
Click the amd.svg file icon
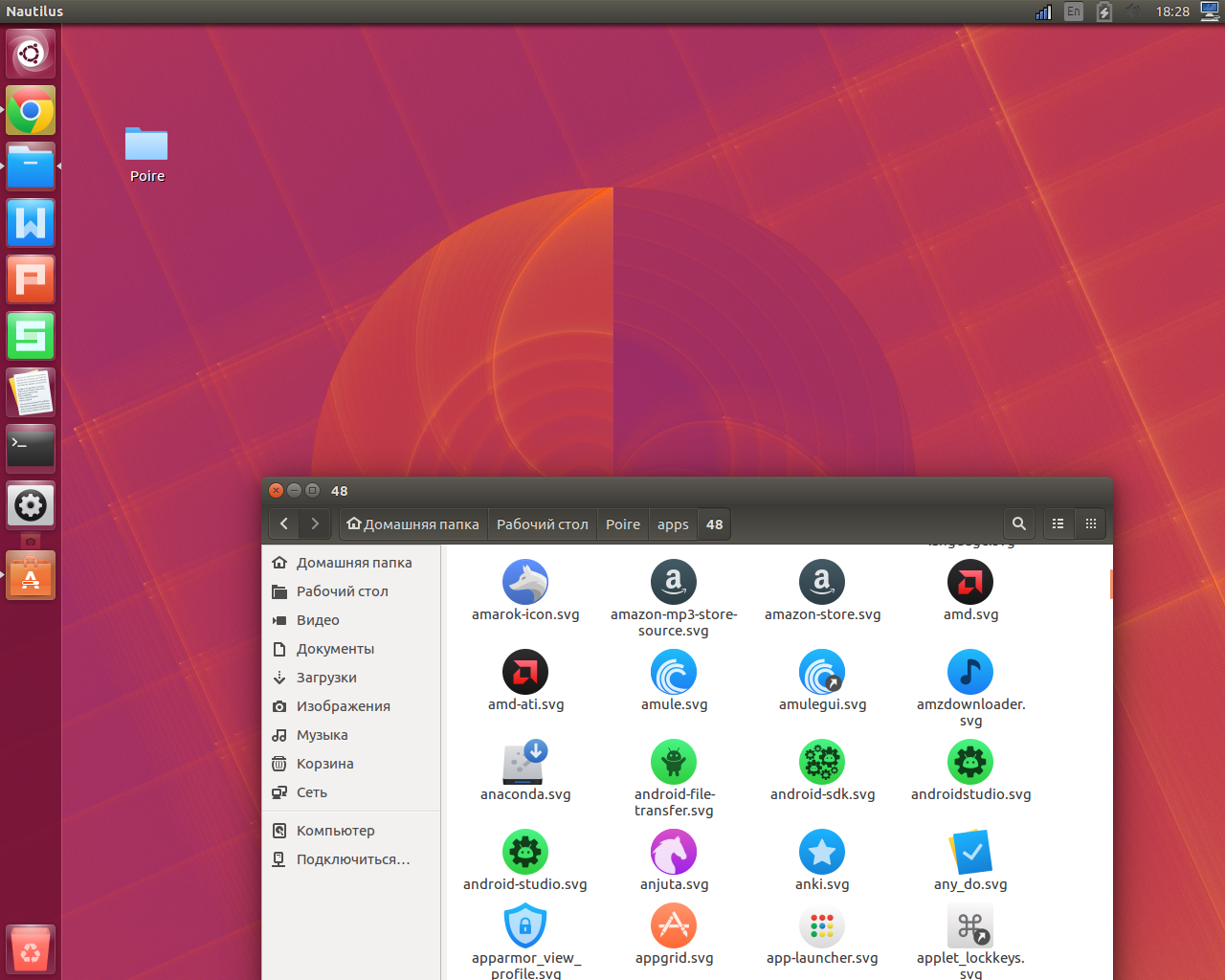point(970,582)
